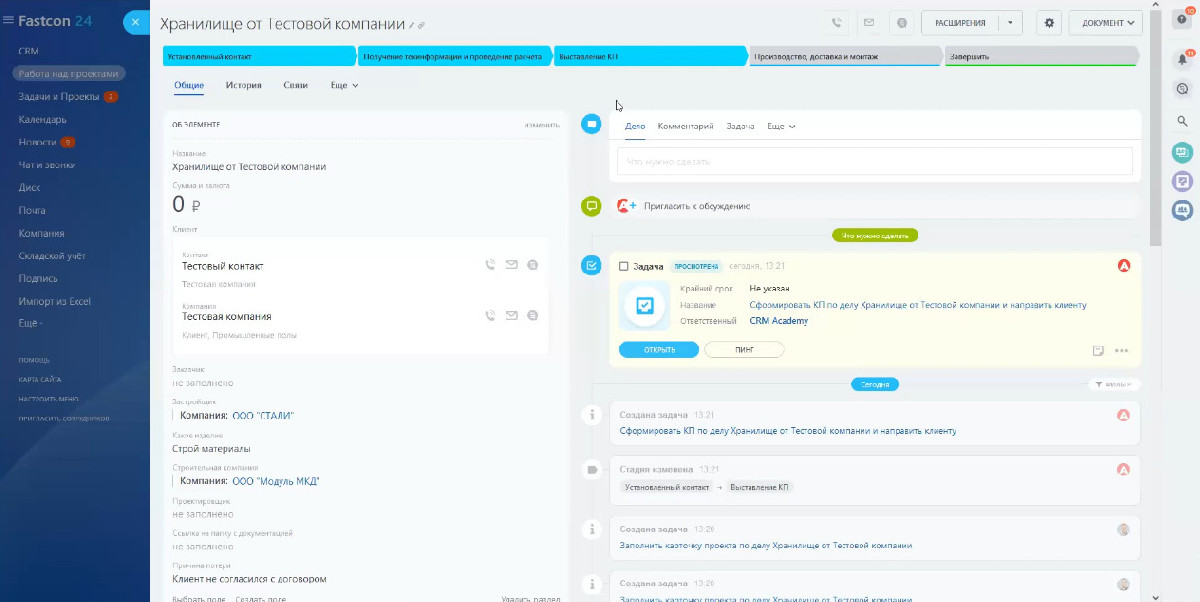Call Тестовая компания via its phone icon
The width and height of the screenshot is (1200, 602).
click(490, 315)
